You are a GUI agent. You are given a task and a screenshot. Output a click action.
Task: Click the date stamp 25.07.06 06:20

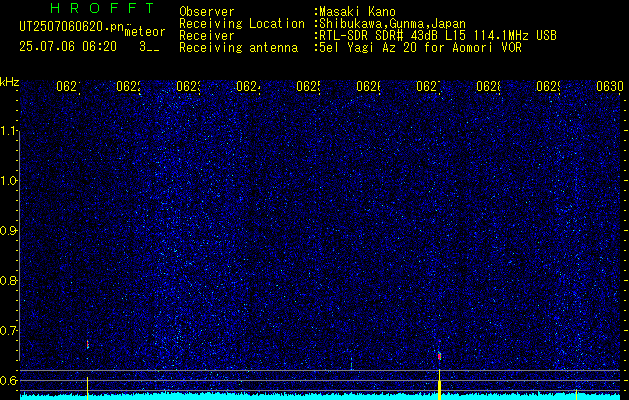[68, 47]
